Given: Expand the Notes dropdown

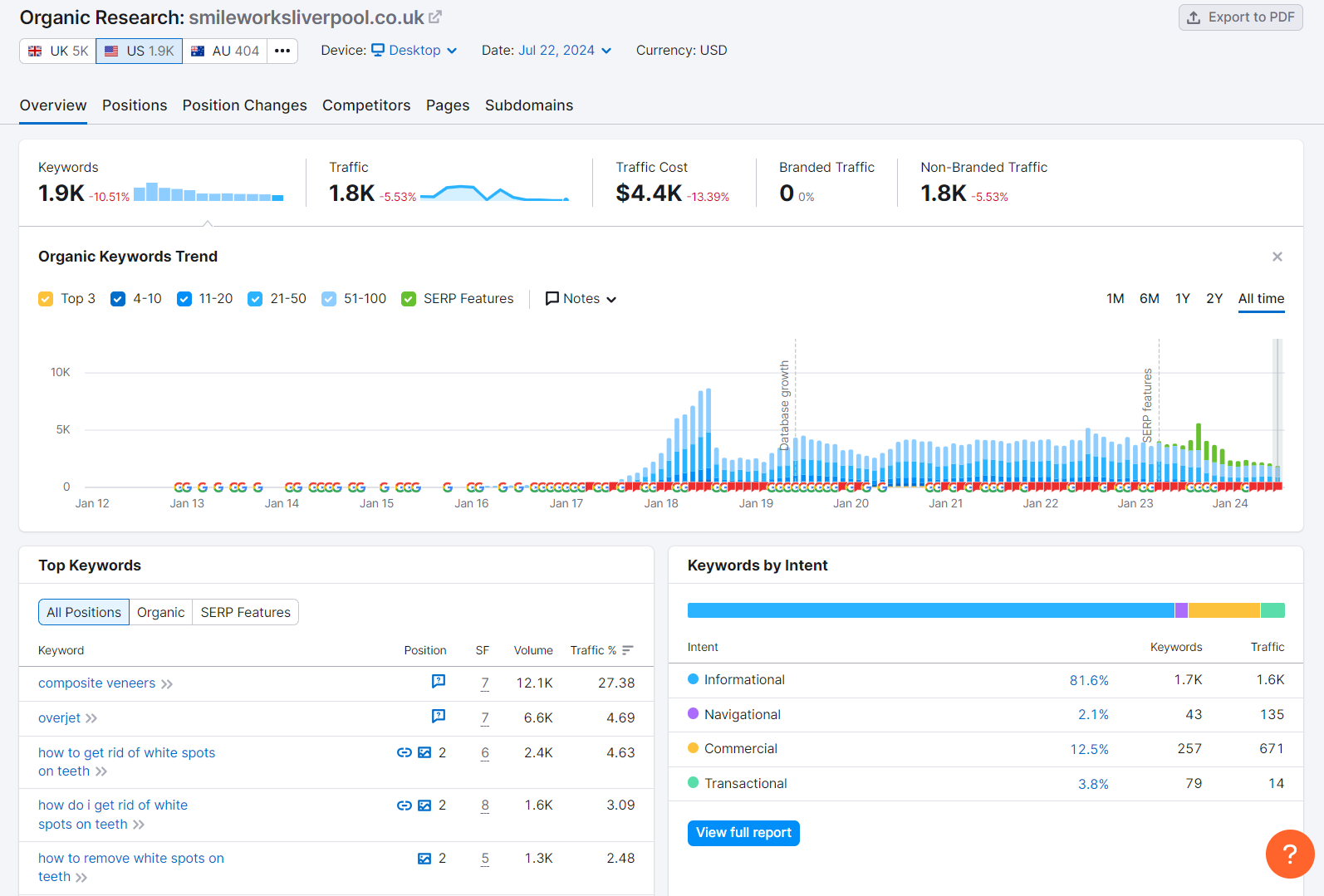Looking at the screenshot, I should (x=581, y=299).
